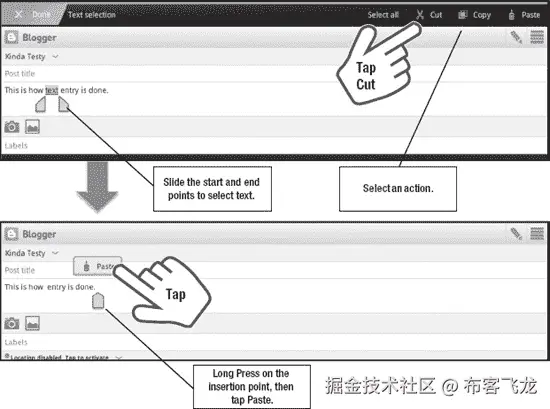Click the Blogger logo in the upper screen
The image size is (550, 409).
pos(11,37)
